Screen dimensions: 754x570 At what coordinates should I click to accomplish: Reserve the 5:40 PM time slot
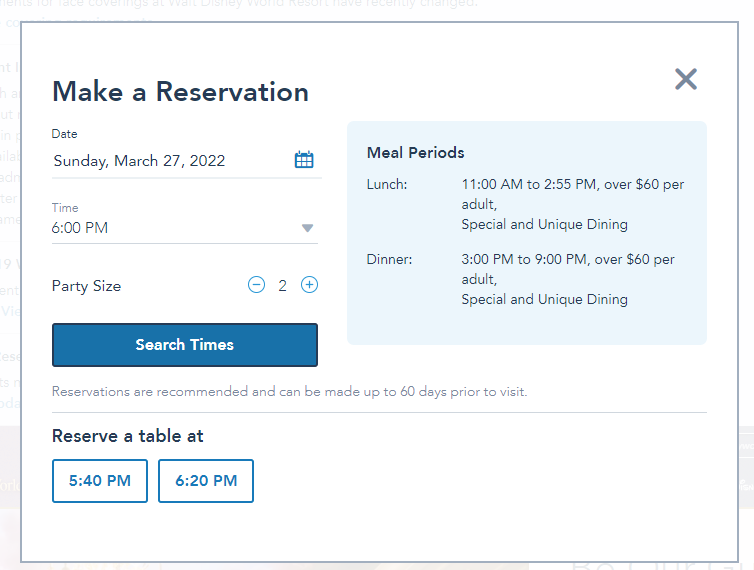100,481
